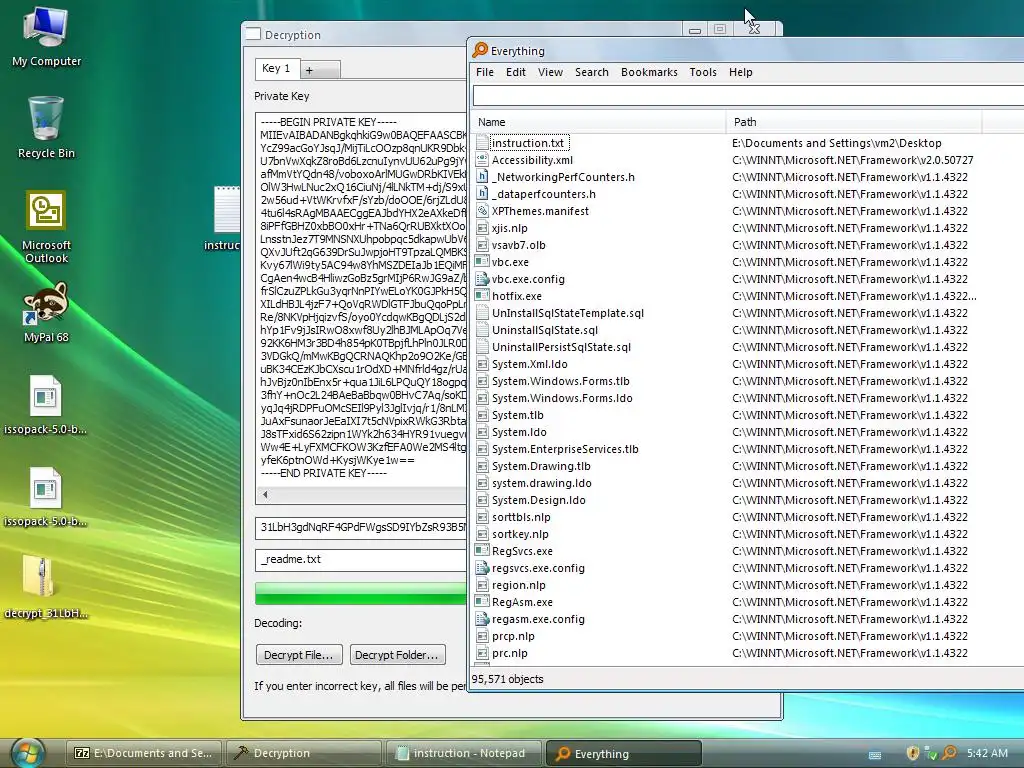Select vbc.exe file icon in results
1024x768 pixels.
pyautogui.click(x=482, y=262)
